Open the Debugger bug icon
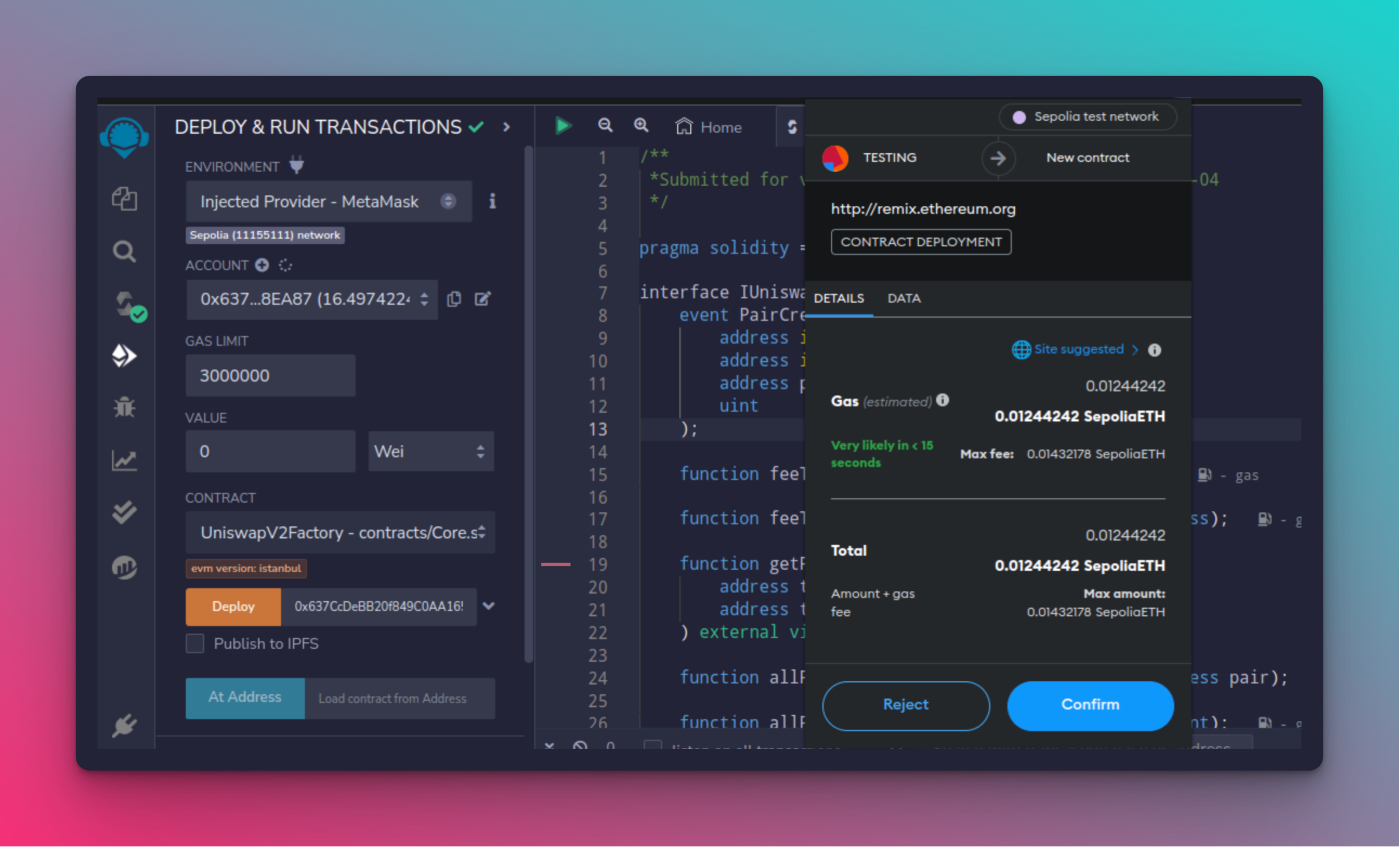This screenshot has width=1400, height=847. [125, 407]
